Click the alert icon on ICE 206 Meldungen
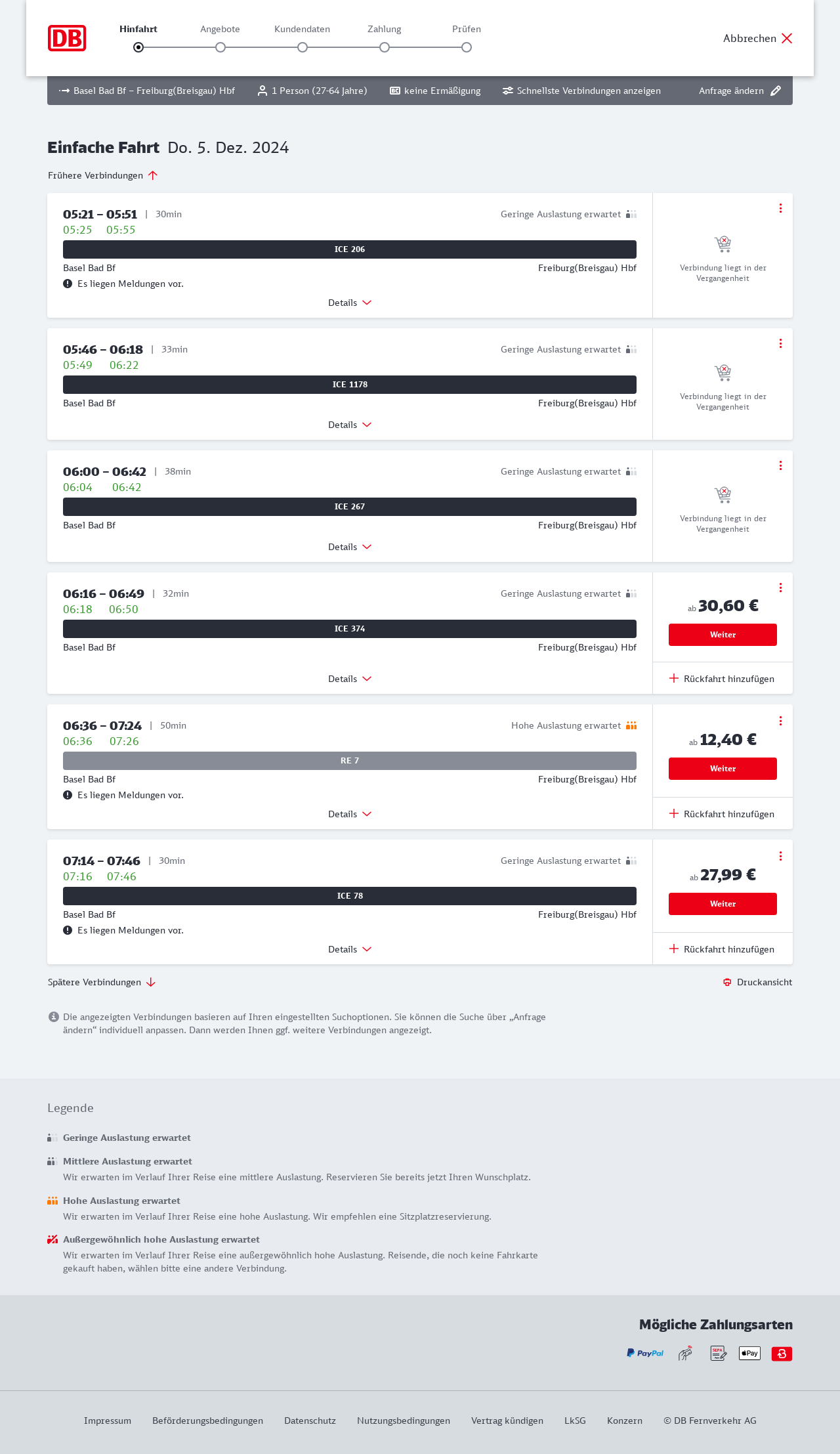The height and width of the screenshot is (1454, 840). pyautogui.click(x=68, y=284)
